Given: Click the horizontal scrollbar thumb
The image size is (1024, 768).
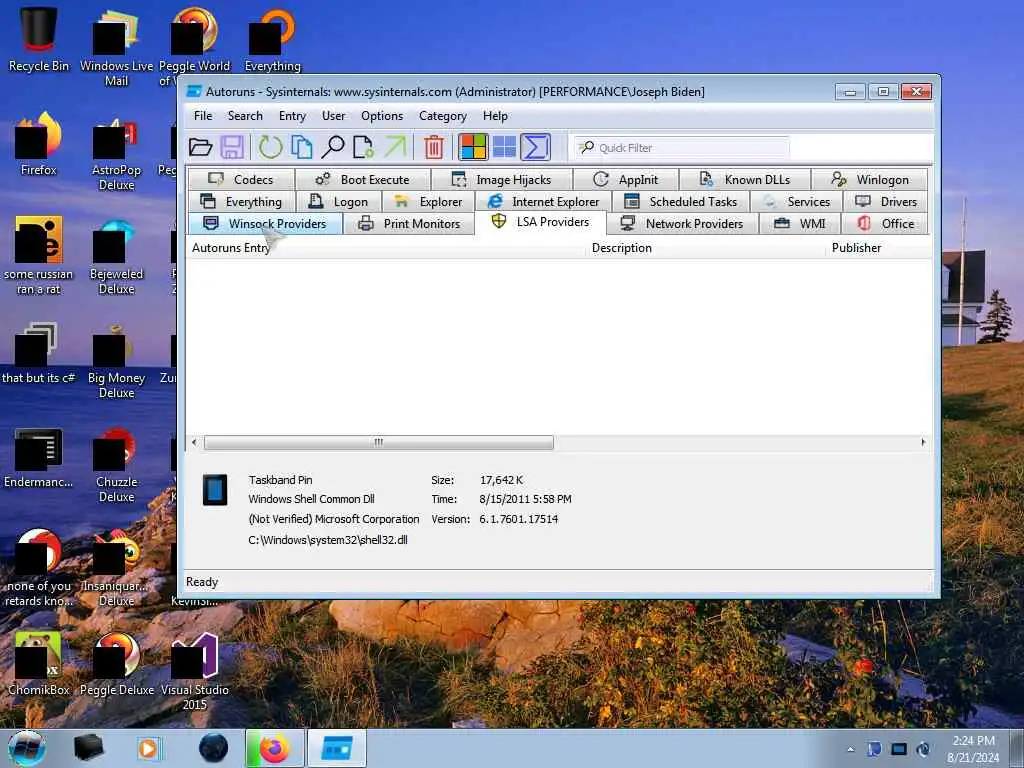Looking at the screenshot, I should pyautogui.click(x=379, y=442).
